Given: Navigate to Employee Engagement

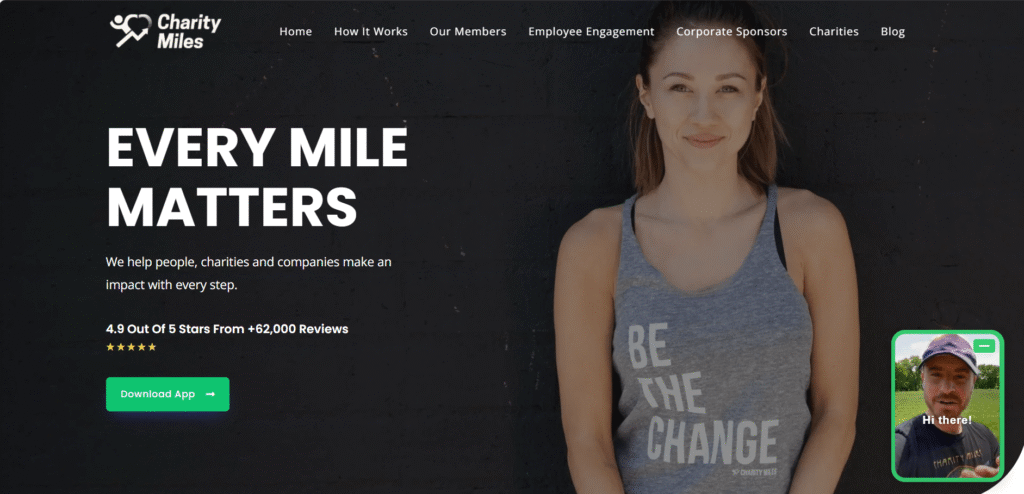Looking at the screenshot, I should [x=591, y=31].
